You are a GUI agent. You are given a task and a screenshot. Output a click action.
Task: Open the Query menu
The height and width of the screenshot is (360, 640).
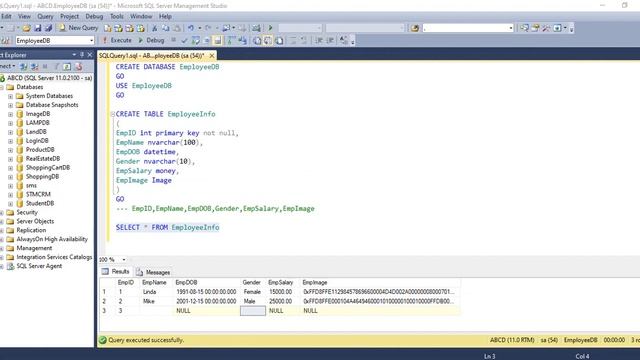pos(45,16)
